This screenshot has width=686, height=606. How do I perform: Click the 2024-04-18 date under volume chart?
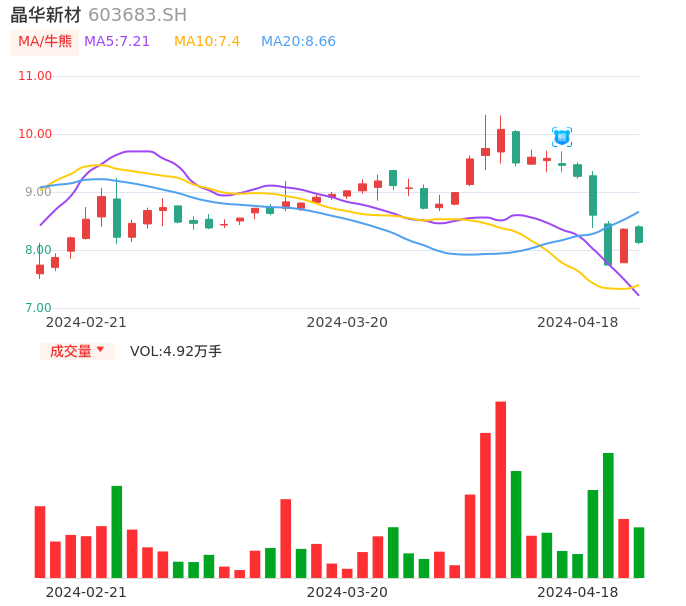[578, 592]
